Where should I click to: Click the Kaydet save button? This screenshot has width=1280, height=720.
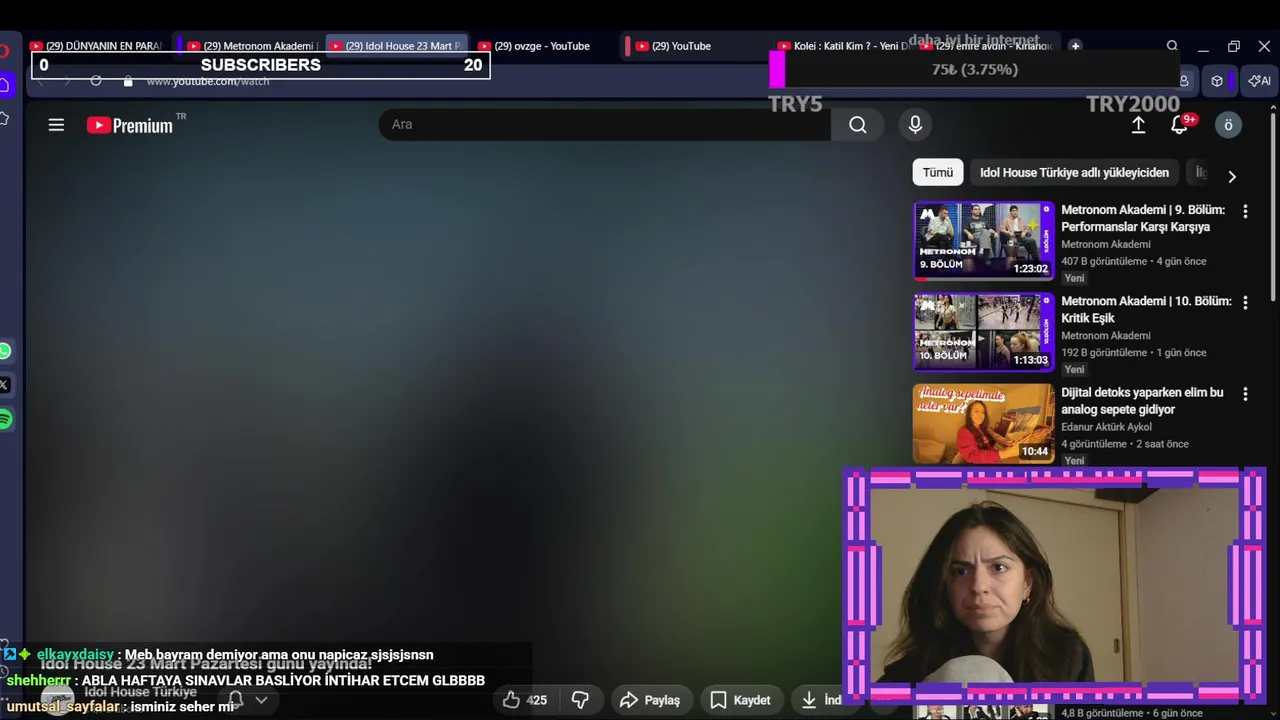coord(741,700)
